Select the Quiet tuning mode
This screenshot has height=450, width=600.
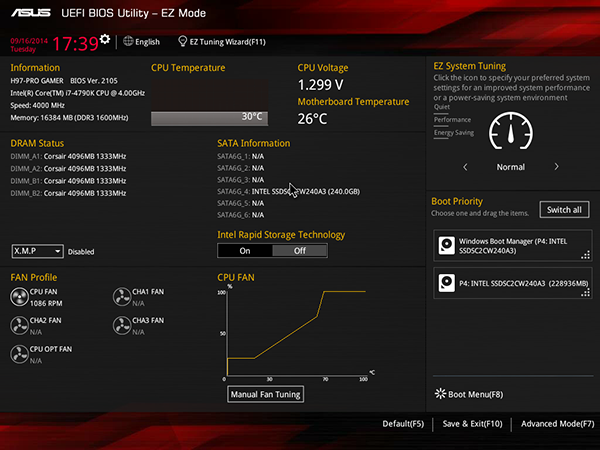[x=442, y=107]
